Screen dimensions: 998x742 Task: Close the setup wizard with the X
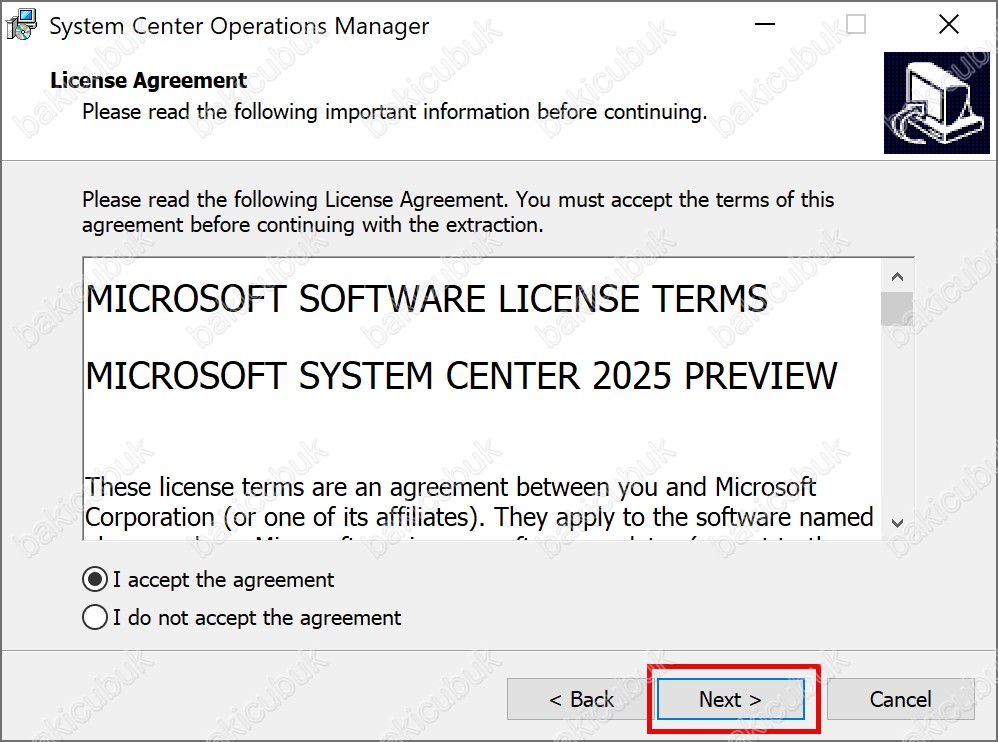[948, 25]
